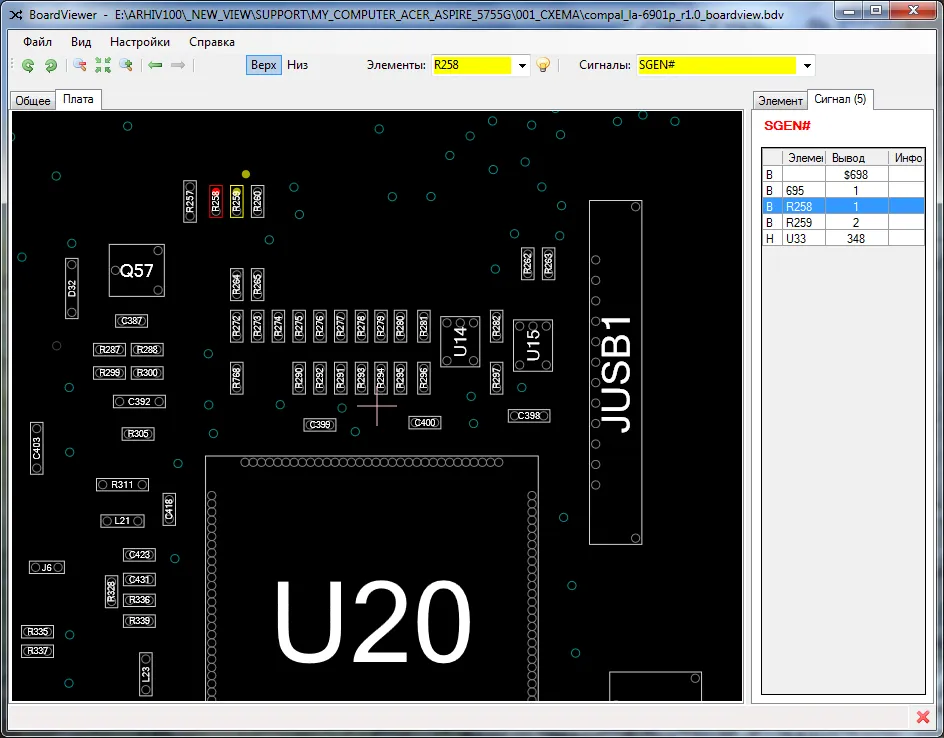The height and width of the screenshot is (738, 944).
Task: Click chip U14 on the board
Action: coord(460,341)
